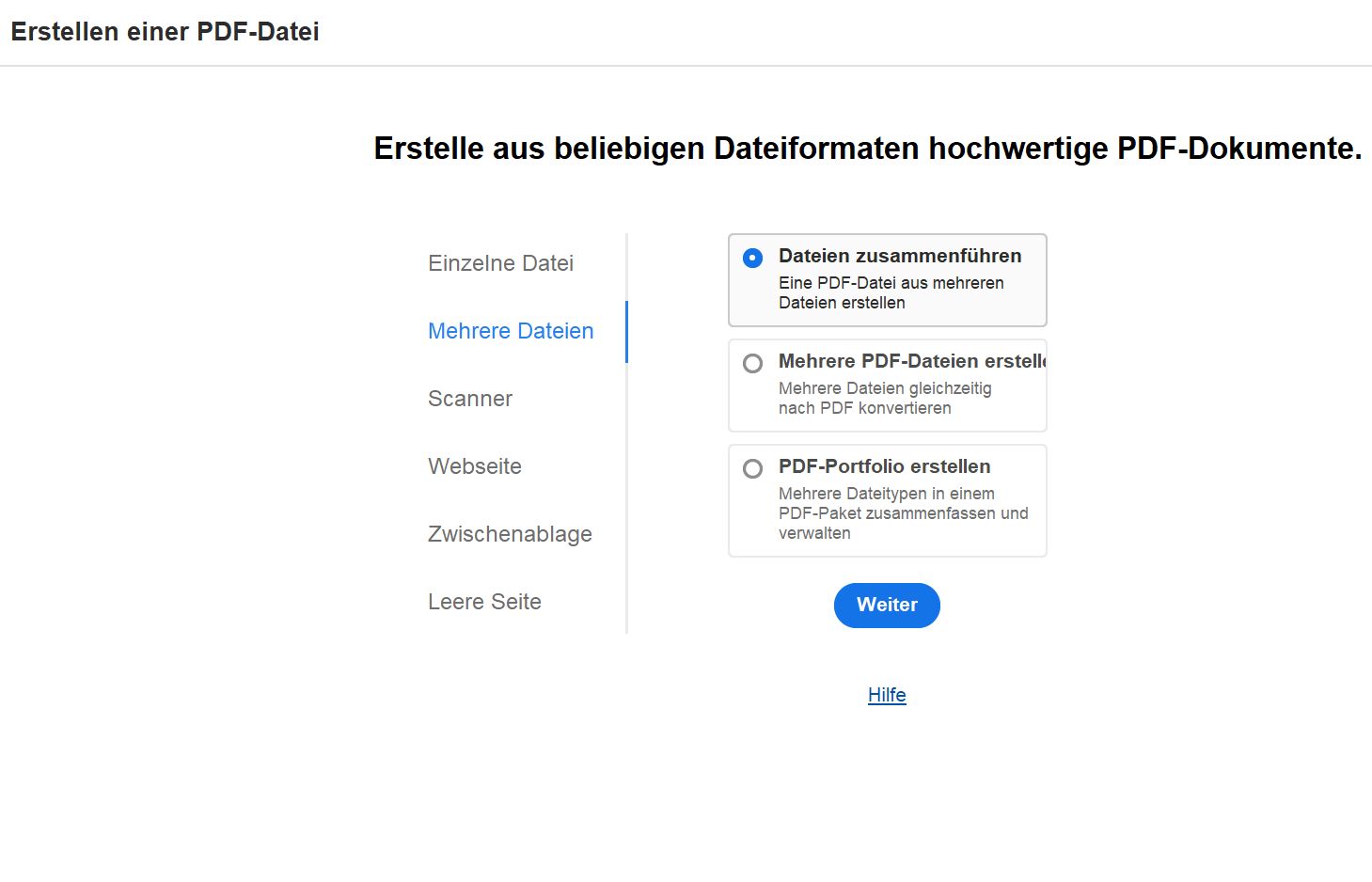The image size is (1372, 882).
Task: Switch to the "Einzelne Datei" tab
Action: [500, 263]
